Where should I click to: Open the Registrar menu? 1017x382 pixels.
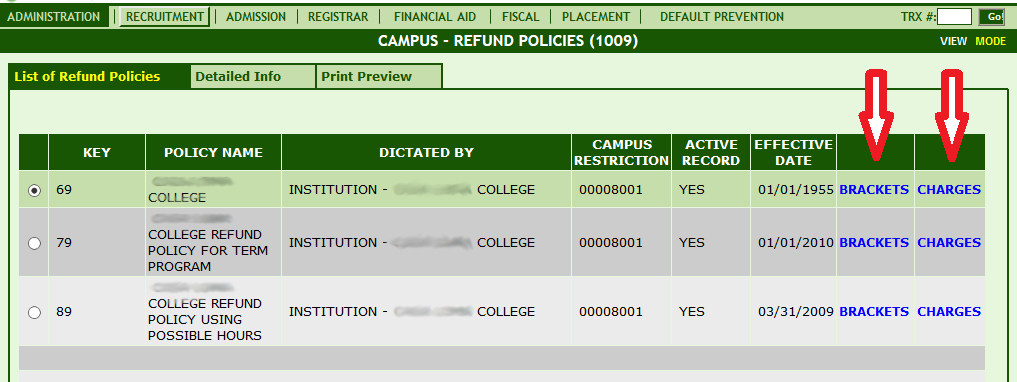338,17
